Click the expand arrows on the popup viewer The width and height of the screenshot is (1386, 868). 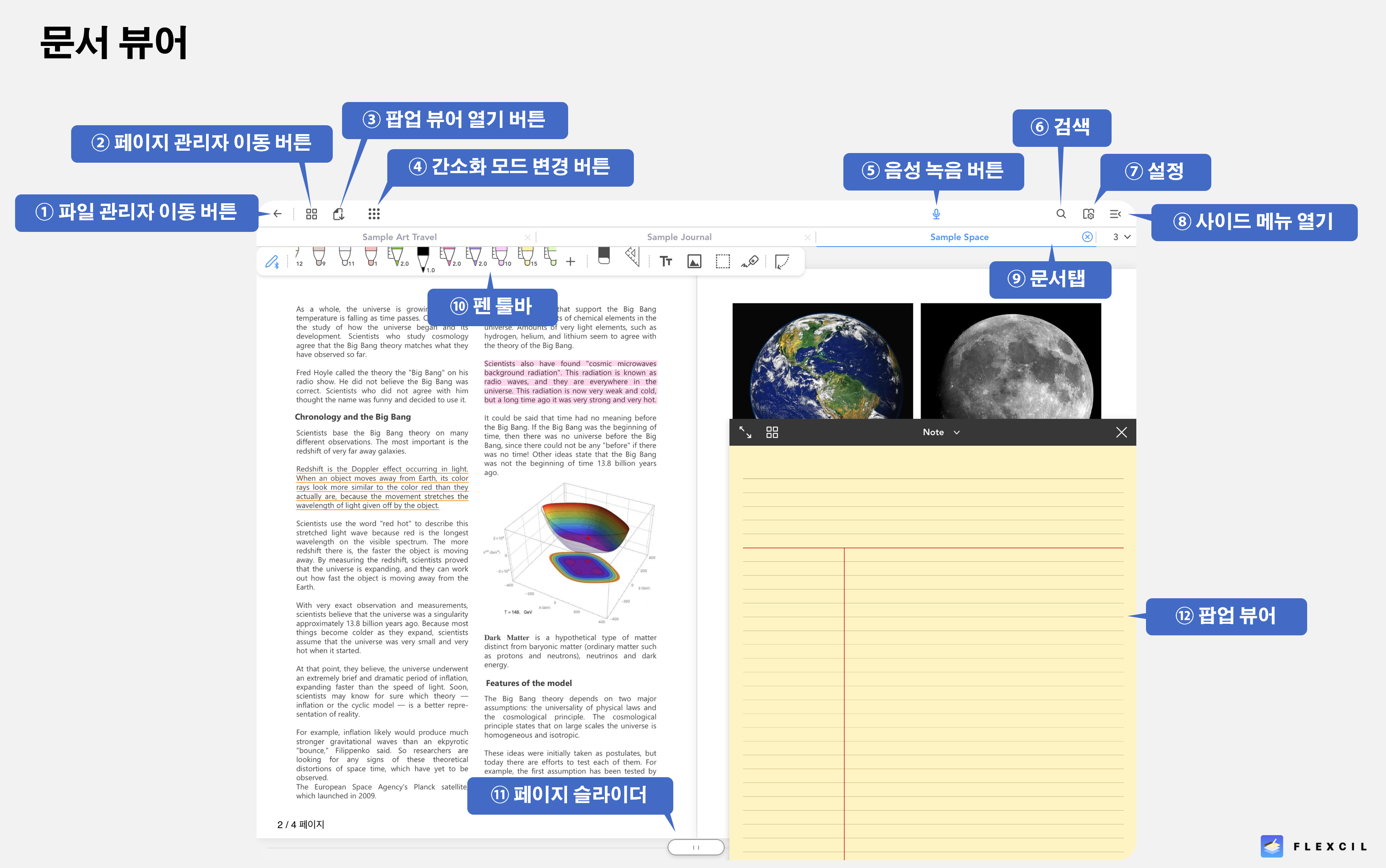pyautogui.click(x=745, y=432)
